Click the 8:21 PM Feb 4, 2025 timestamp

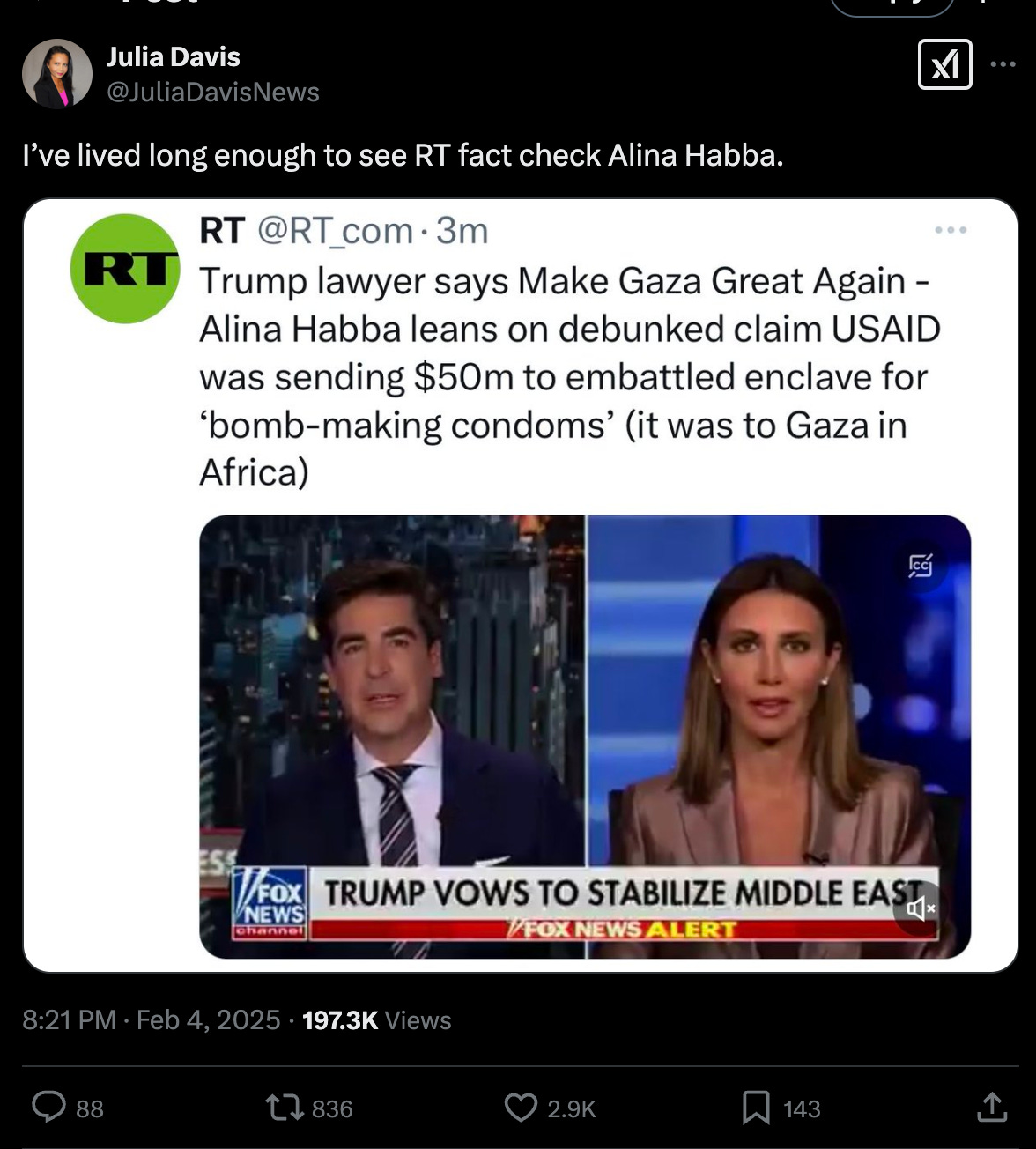[x=152, y=1019]
